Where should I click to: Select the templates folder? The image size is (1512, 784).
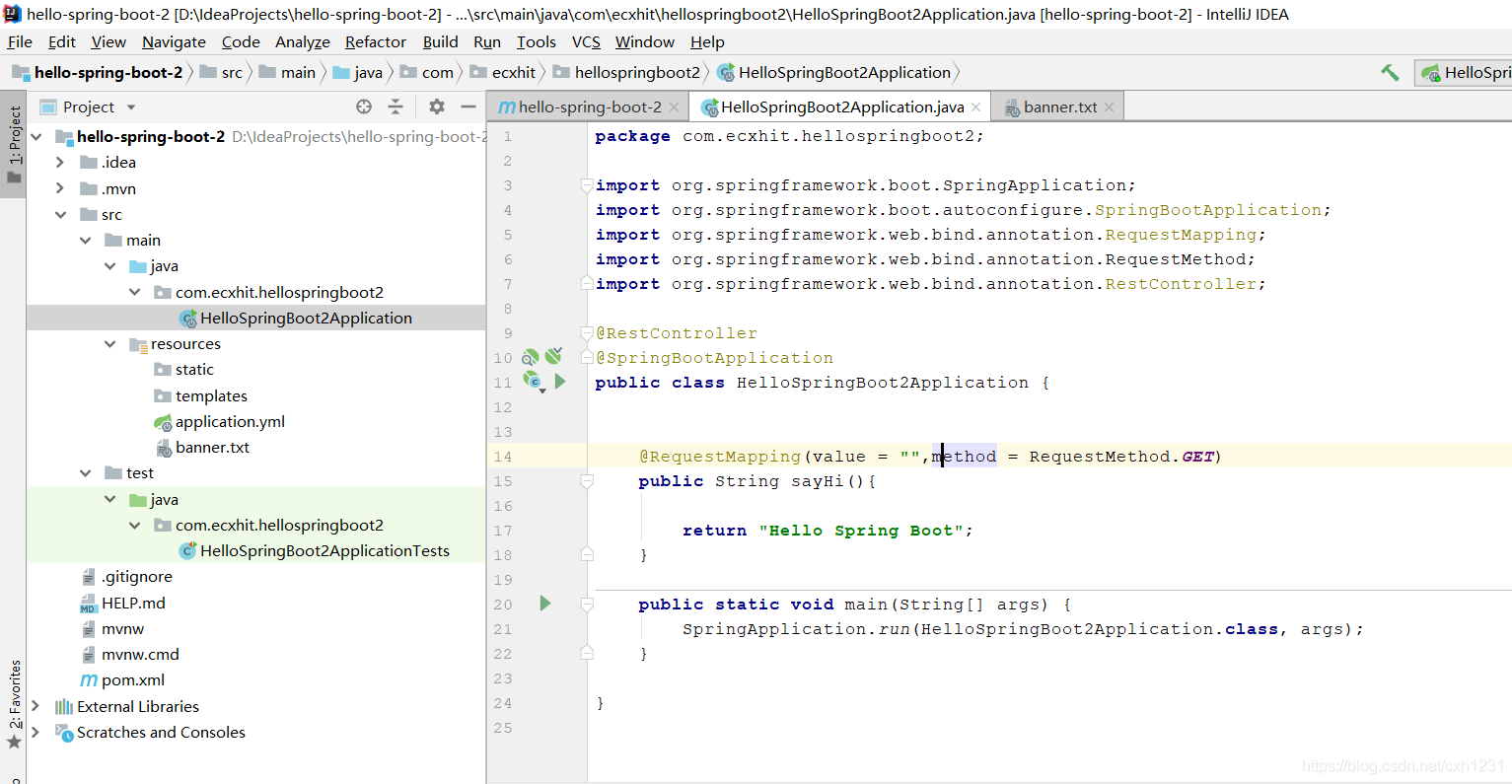pos(211,395)
